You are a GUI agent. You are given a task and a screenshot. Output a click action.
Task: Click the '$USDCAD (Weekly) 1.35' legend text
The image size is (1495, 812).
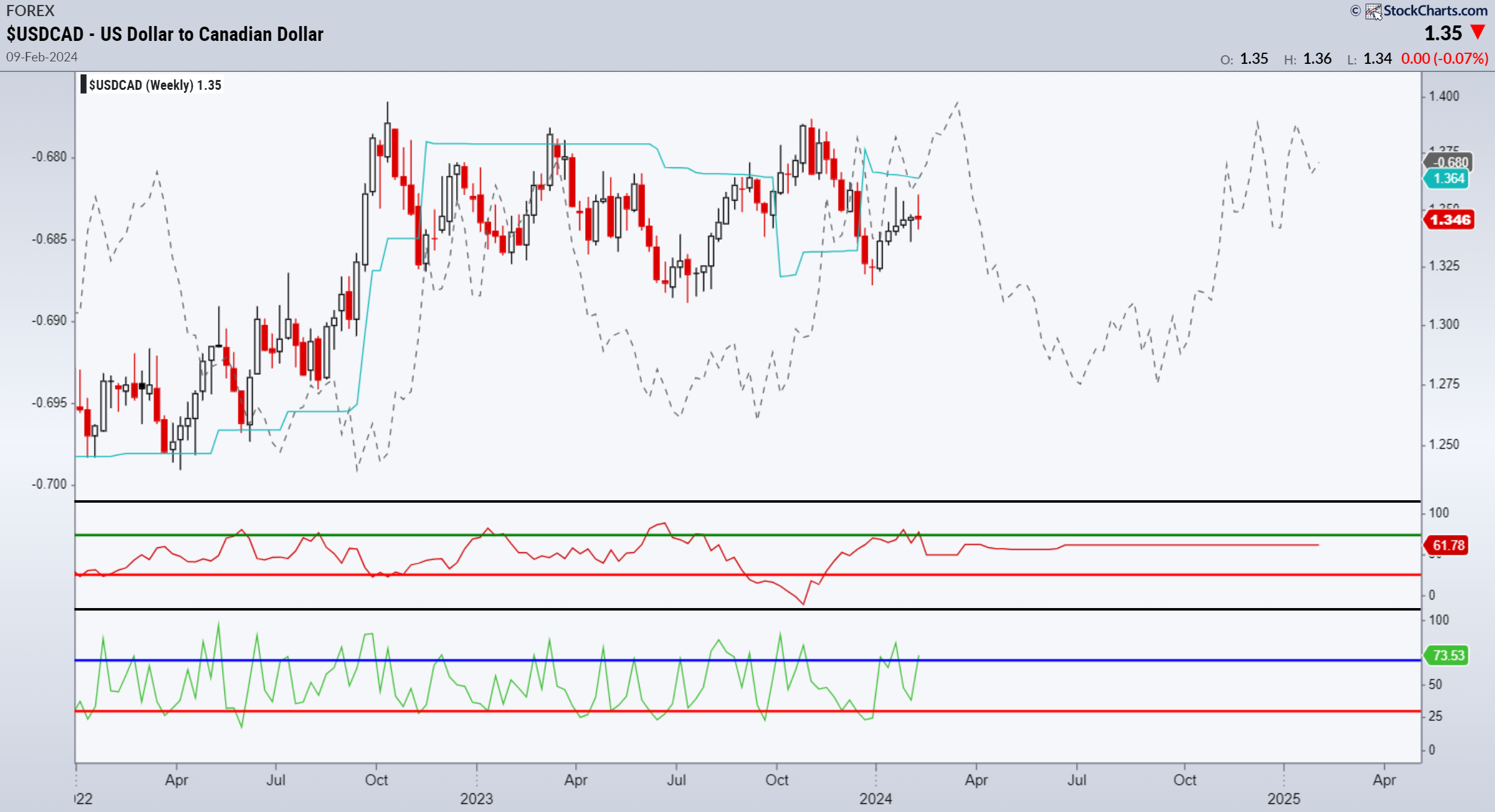tap(155, 85)
